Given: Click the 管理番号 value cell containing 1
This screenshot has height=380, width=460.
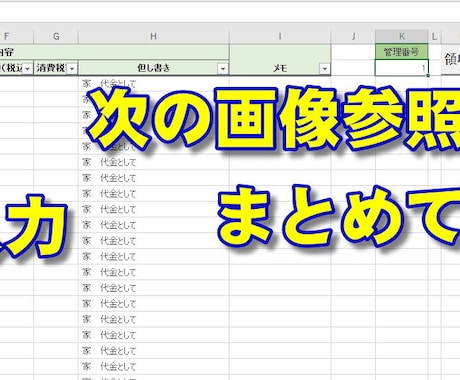Looking at the screenshot, I should click(x=402, y=68).
